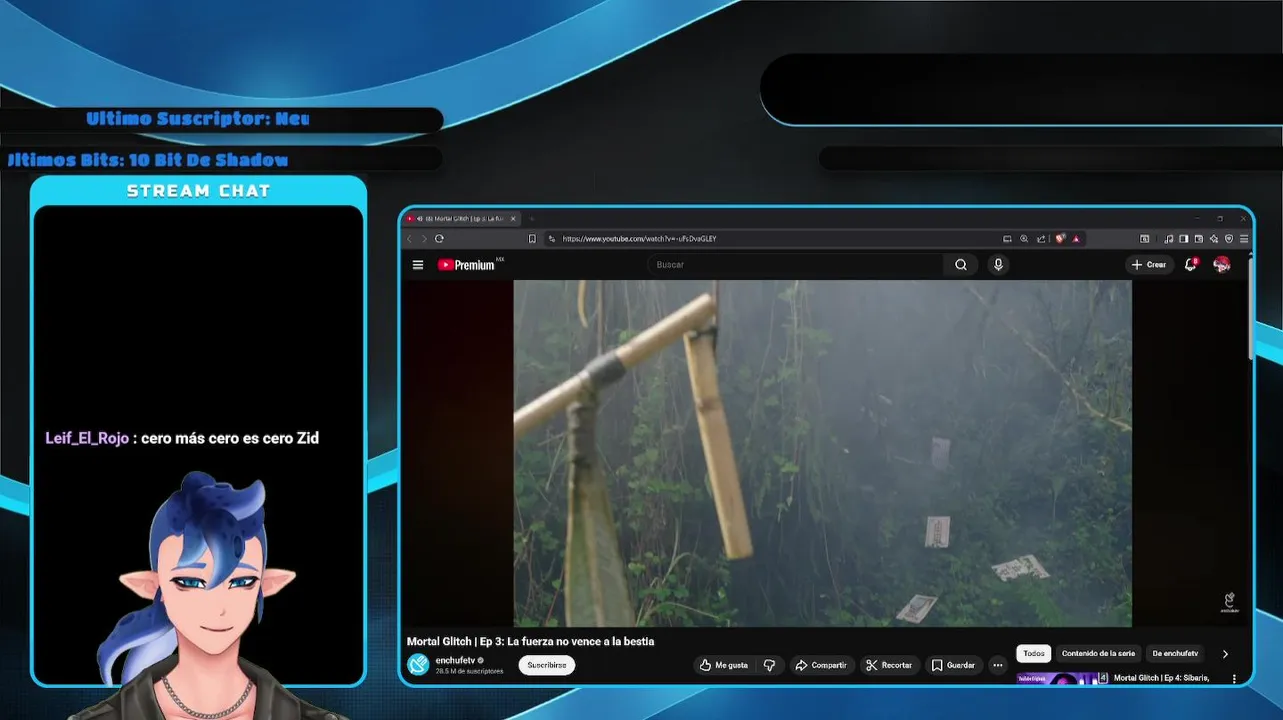This screenshot has height=720, width=1283.
Task: Select the De enchufetv chip
Action: pyautogui.click(x=1175, y=653)
